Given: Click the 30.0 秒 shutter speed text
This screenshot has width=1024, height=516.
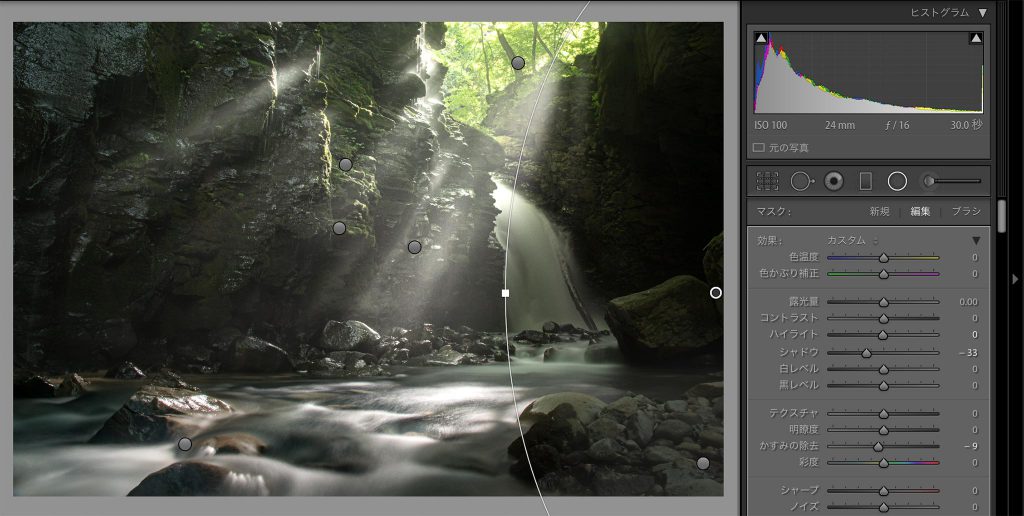Looking at the screenshot, I should [967, 125].
